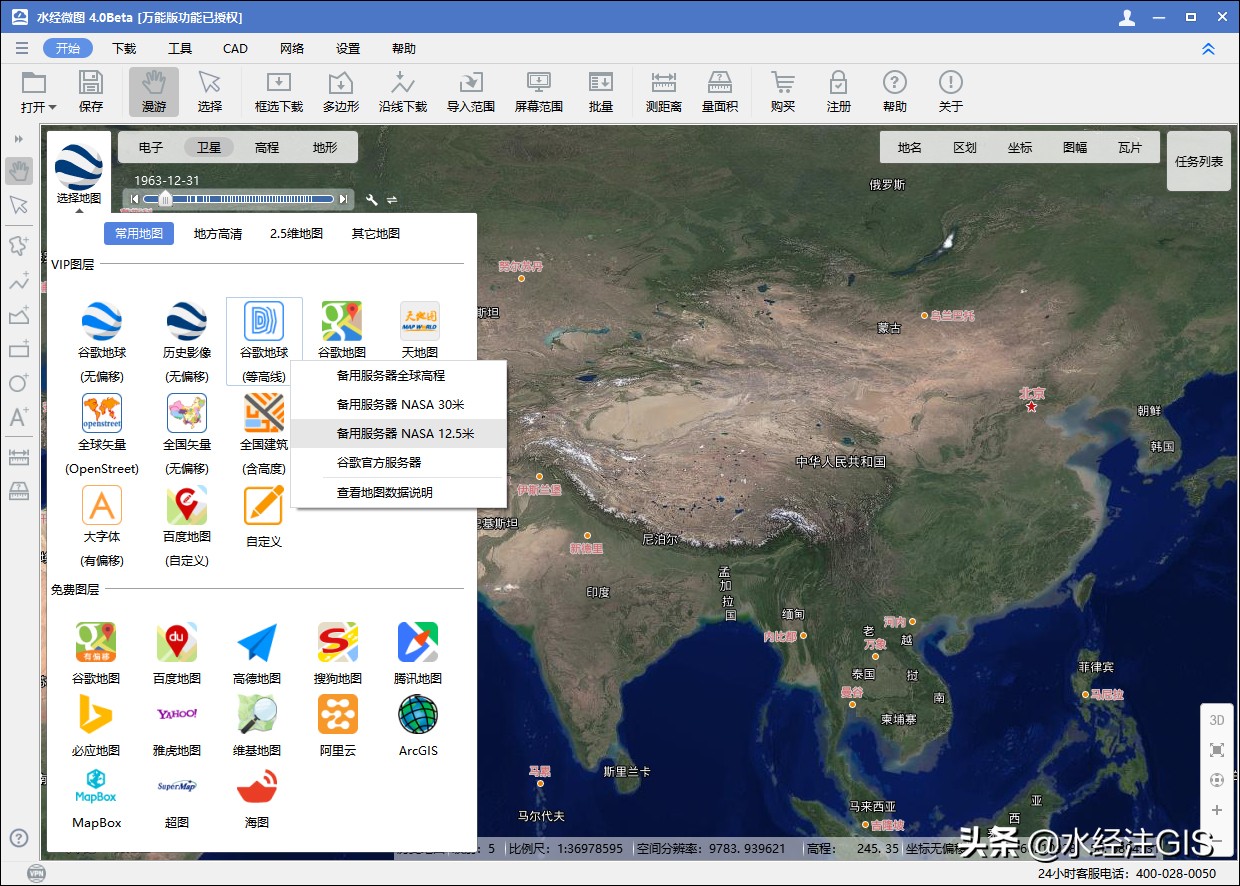Click the zoom in plus button

(x=1217, y=810)
